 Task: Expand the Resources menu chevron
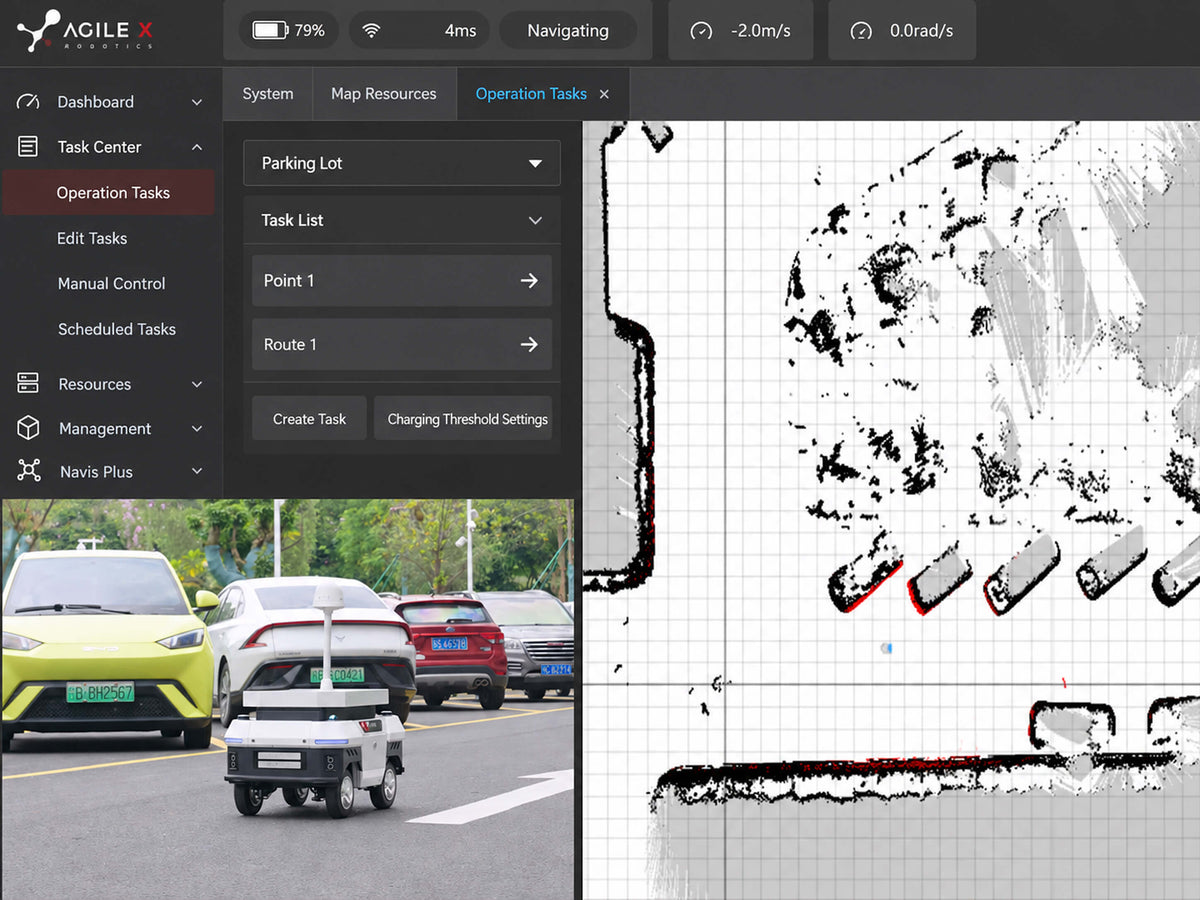click(197, 384)
